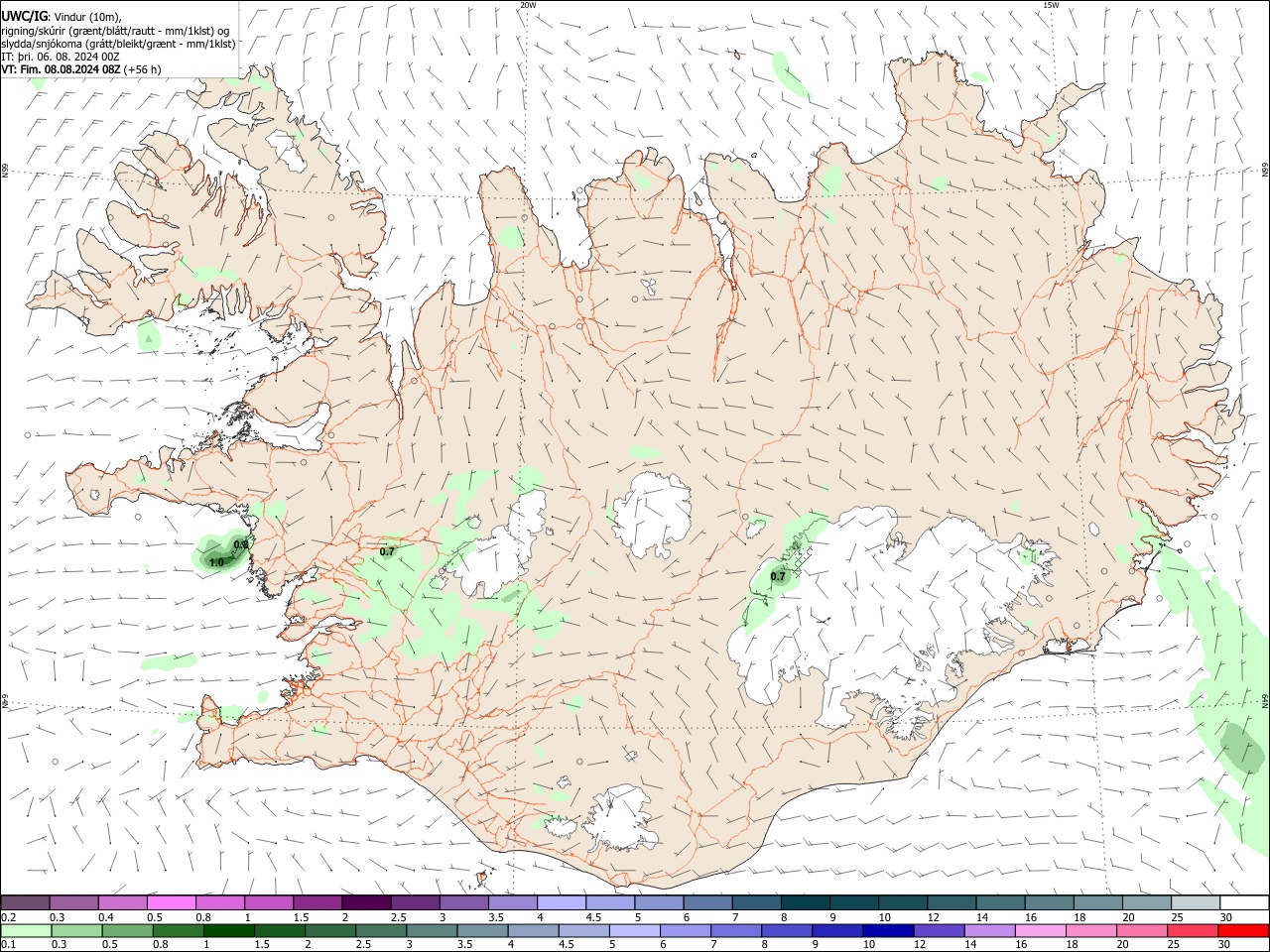Image resolution: width=1270 pixels, height=952 pixels.
Task: Select the lavender swatch starting at 14 in rain row
Action: tap(989, 931)
